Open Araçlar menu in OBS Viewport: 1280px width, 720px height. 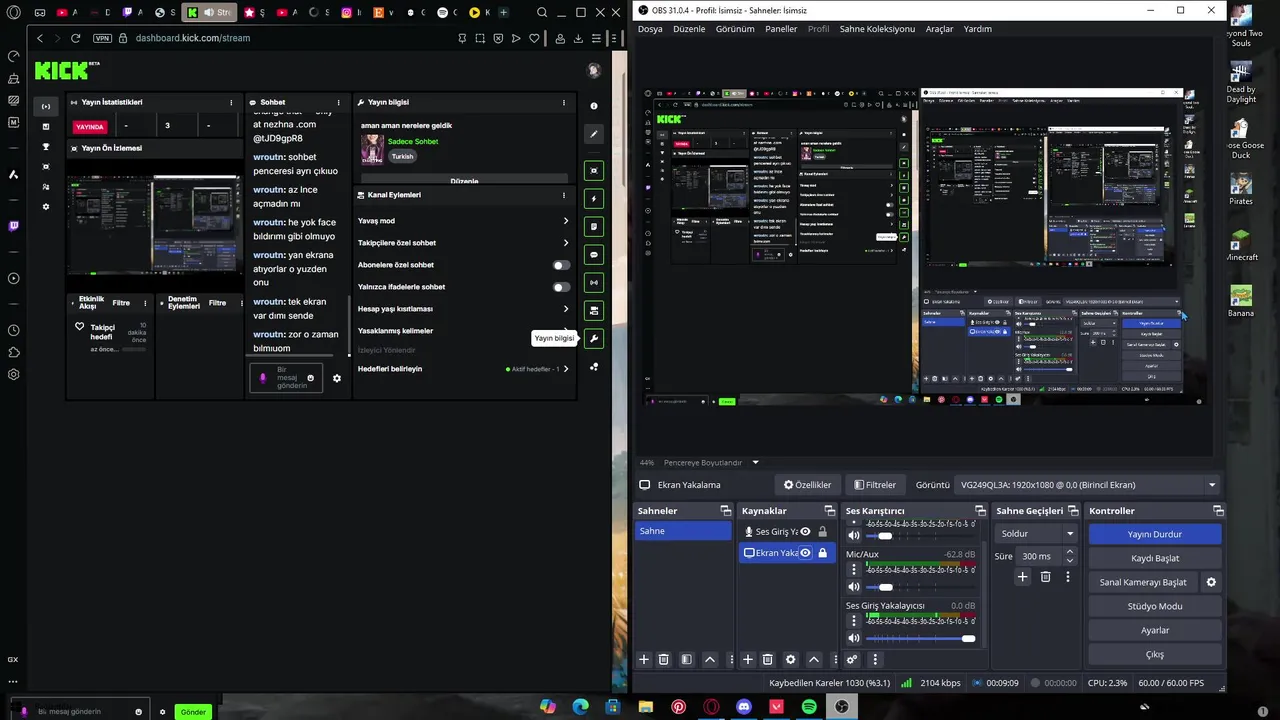point(939,29)
